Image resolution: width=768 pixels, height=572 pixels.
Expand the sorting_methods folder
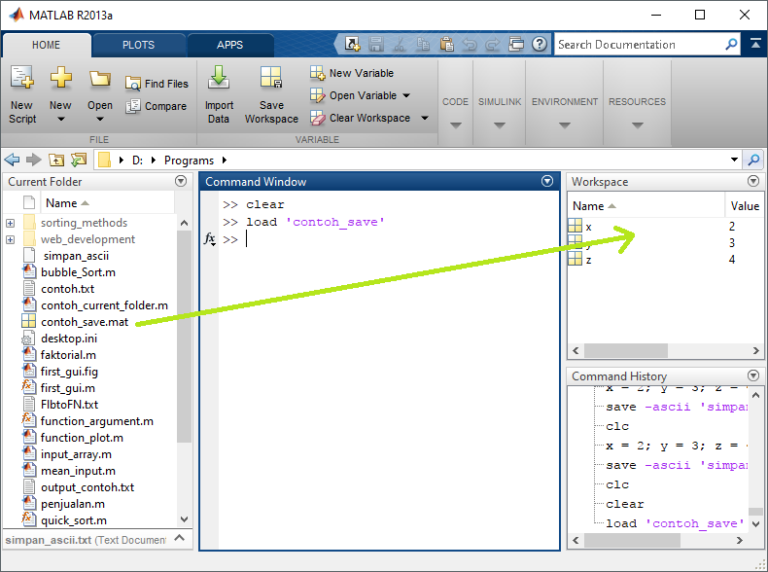[x=10, y=223]
